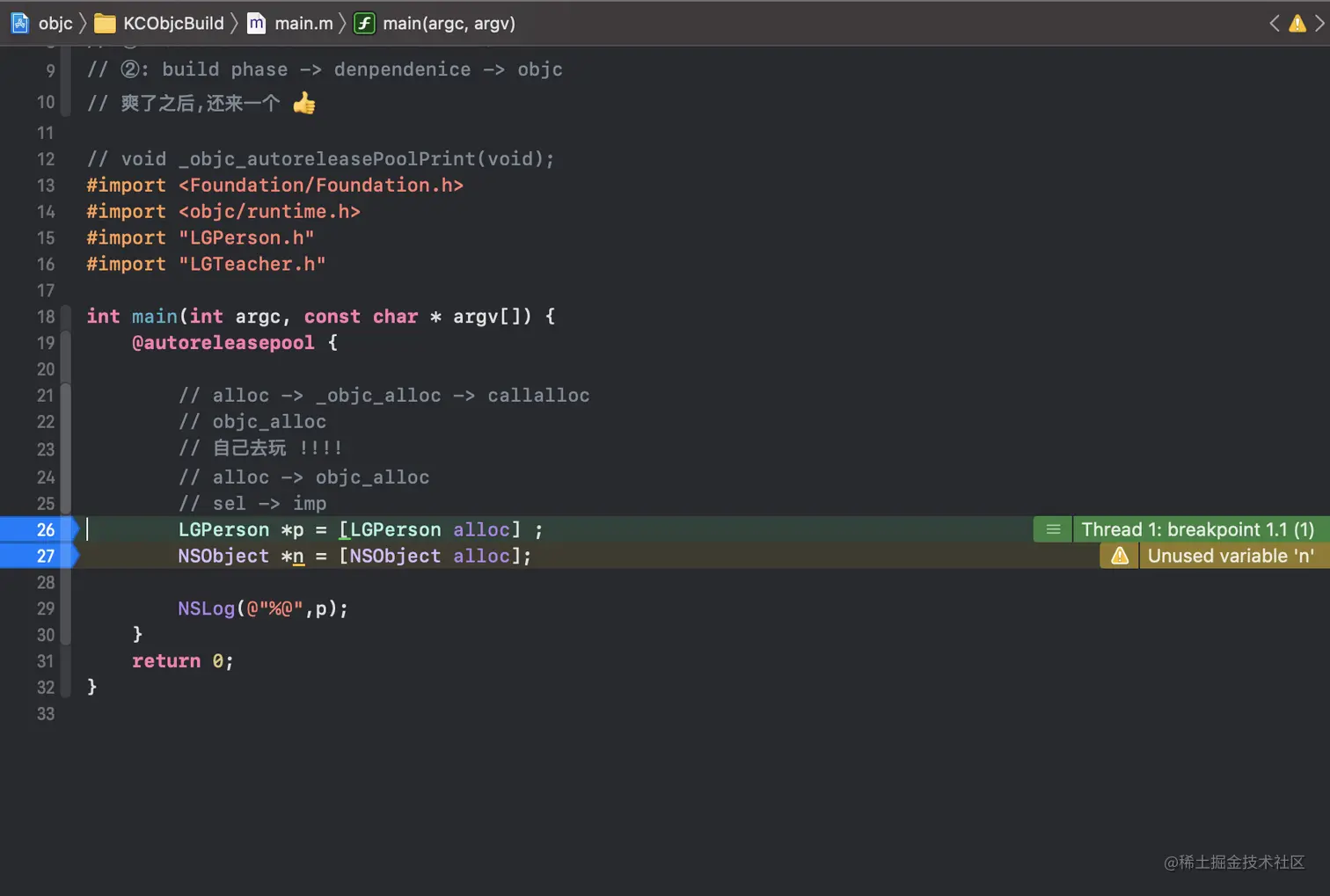The width and height of the screenshot is (1330, 896).
Task: Click the code folding ribbon beside line 19
Action: tap(66, 343)
